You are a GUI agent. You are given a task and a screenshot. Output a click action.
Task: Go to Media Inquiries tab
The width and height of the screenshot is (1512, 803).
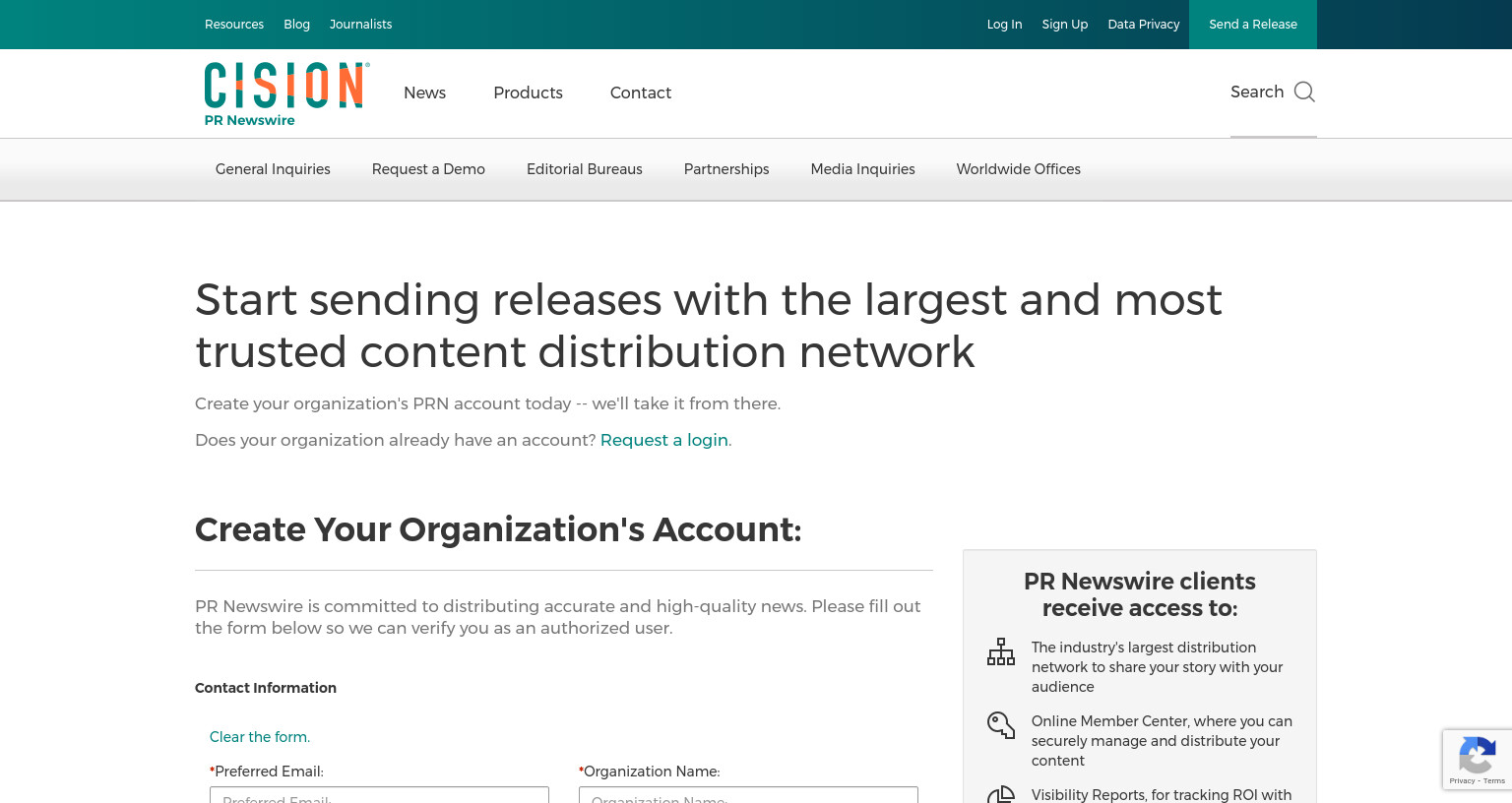point(862,169)
